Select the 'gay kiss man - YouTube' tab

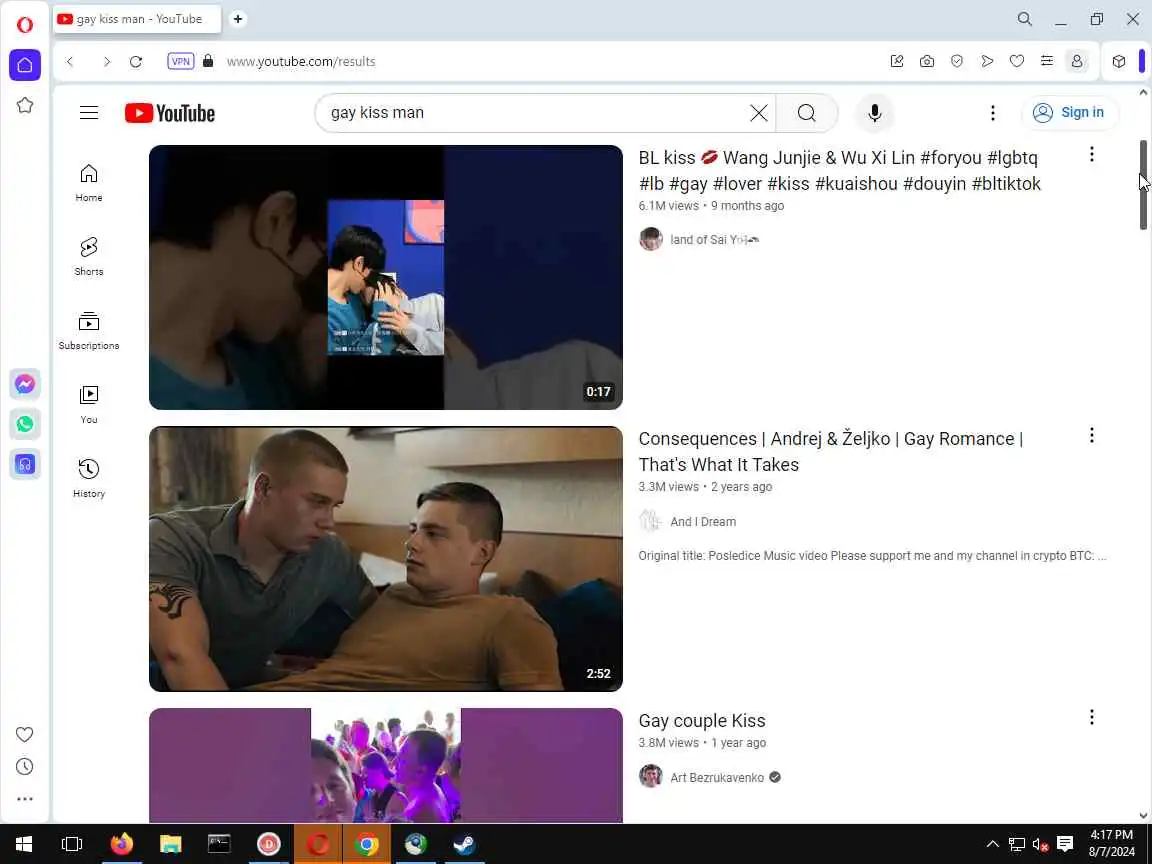click(x=137, y=19)
